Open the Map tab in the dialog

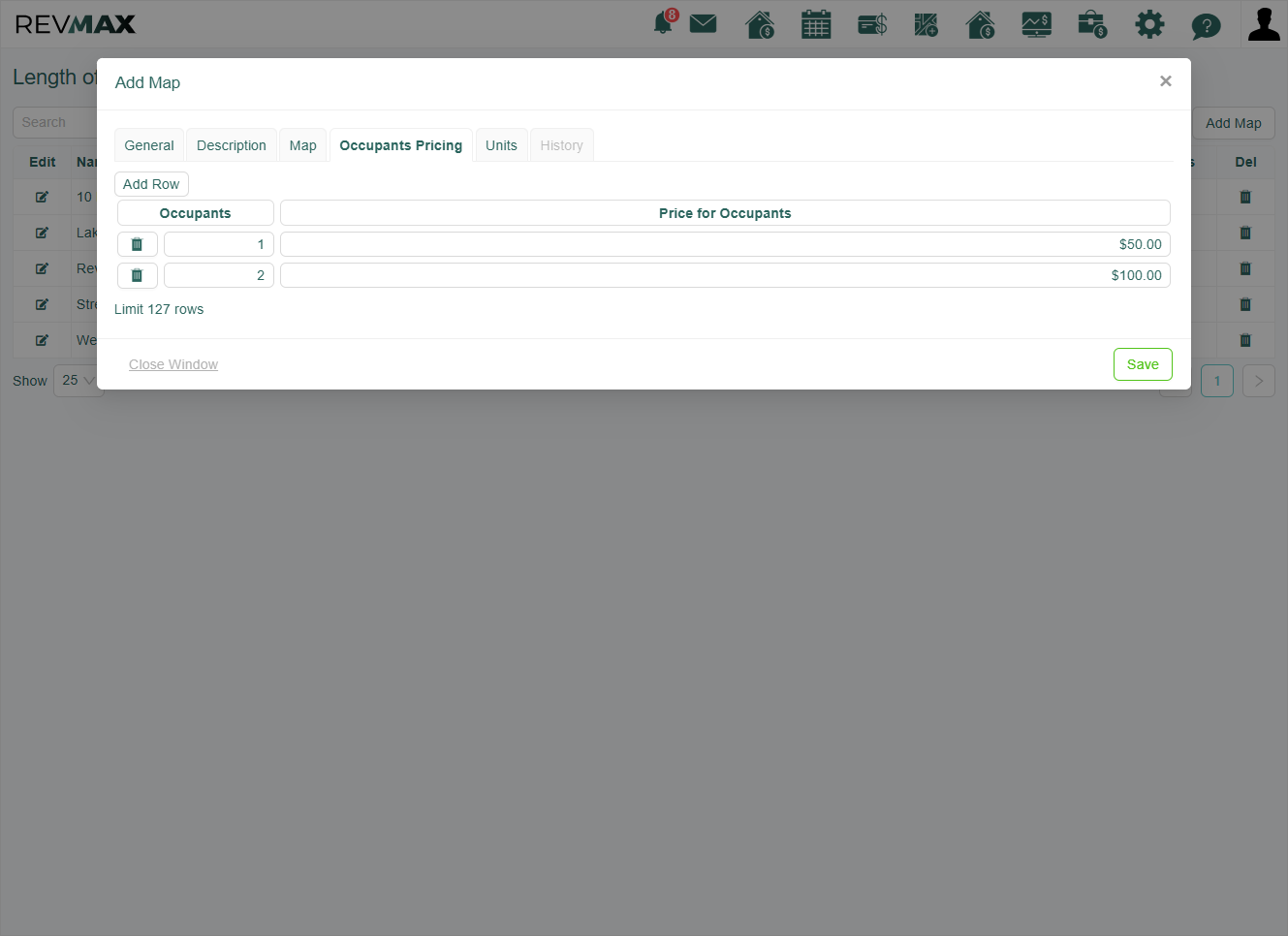pyautogui.click(x=303, y=145)
